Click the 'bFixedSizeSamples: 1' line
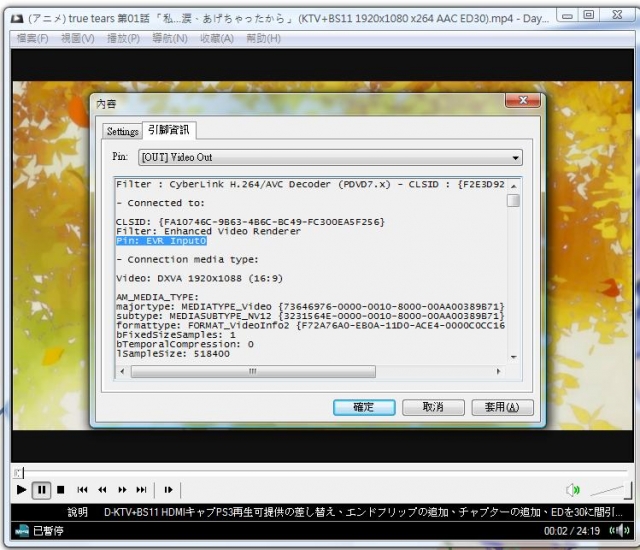 176,335
